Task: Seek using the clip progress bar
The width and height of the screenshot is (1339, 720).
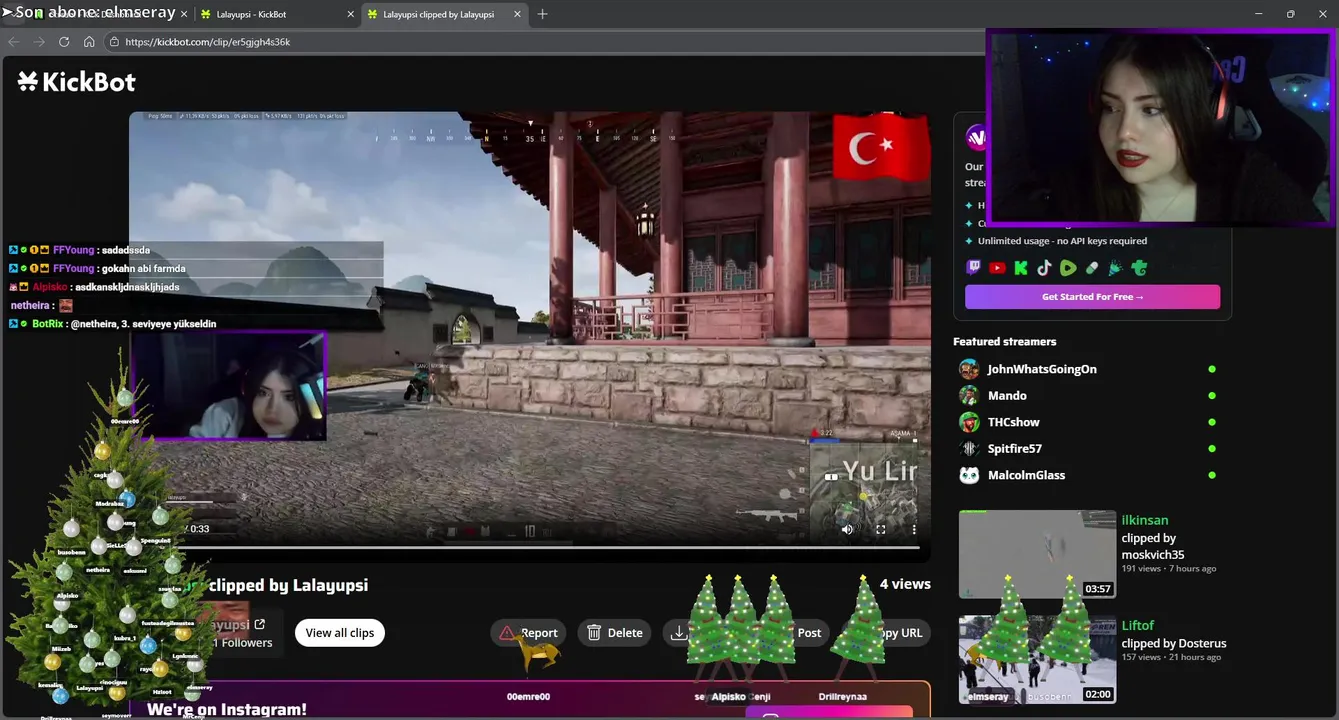Action: pos(530,548)
